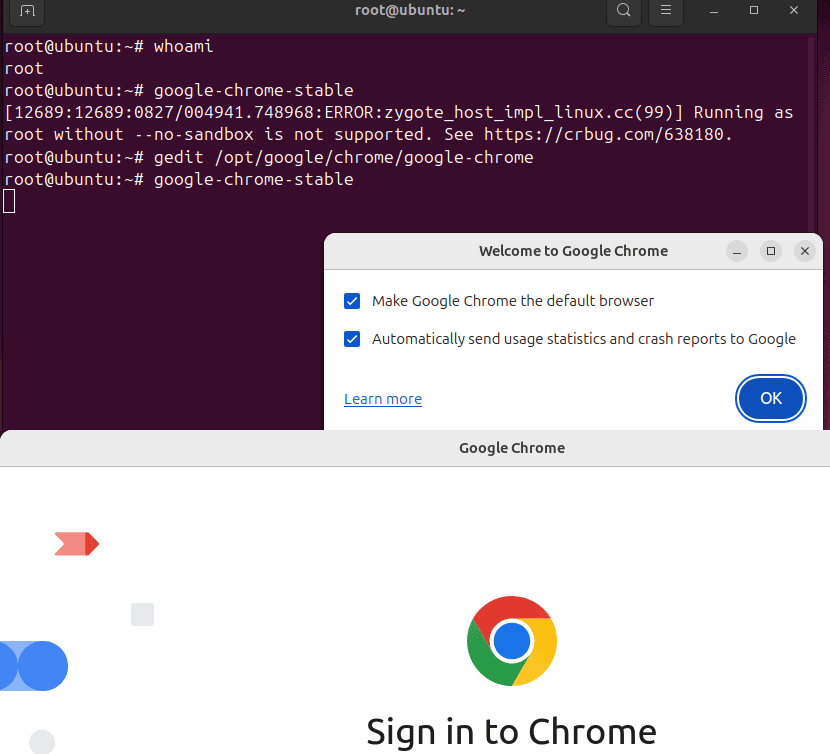Minimize the Welcome to Google Chrome dialog
This screenshot has height=754, width=830.
click(736, 251)
